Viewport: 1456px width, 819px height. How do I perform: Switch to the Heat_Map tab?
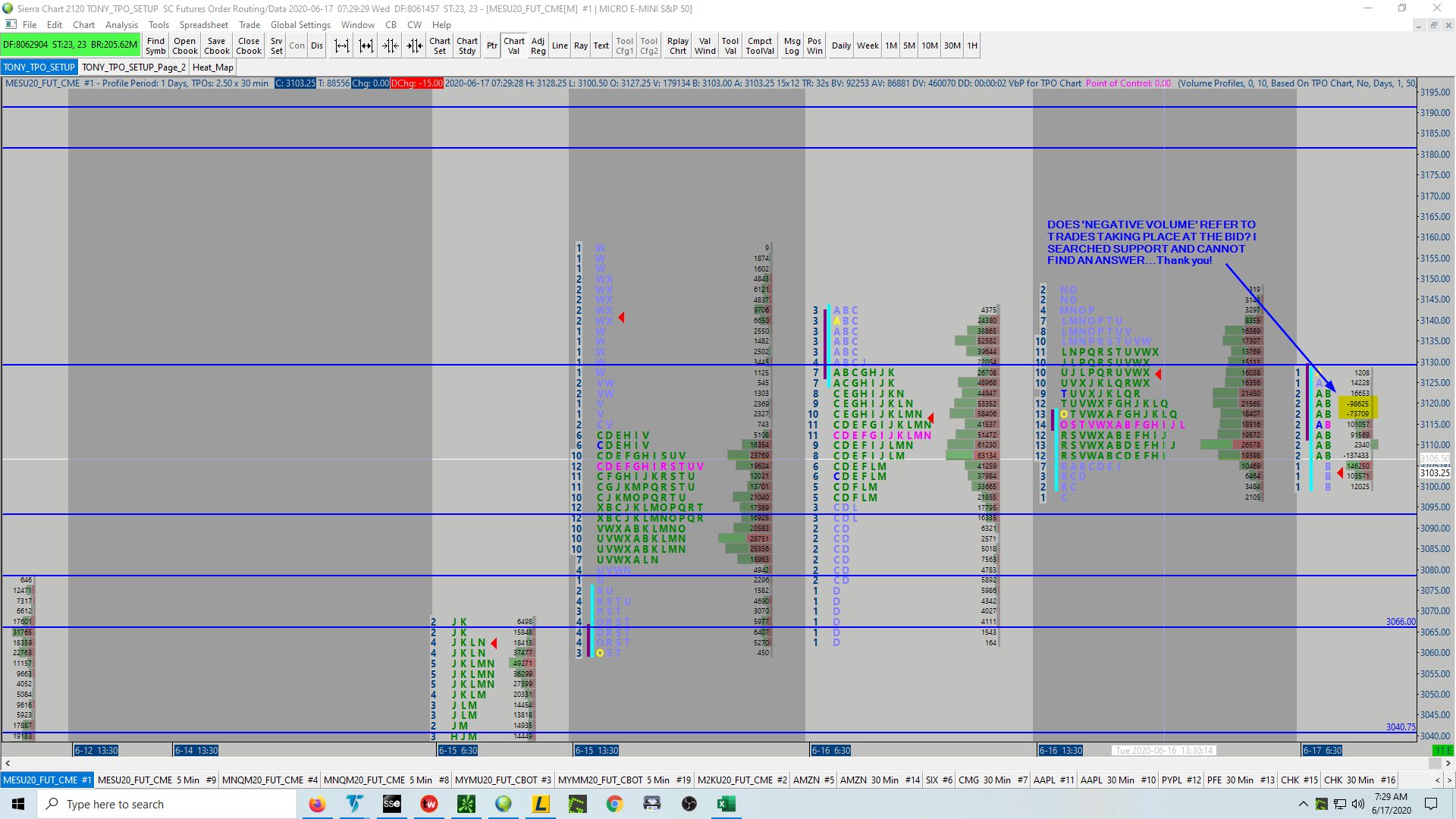[x=212, y=67]
